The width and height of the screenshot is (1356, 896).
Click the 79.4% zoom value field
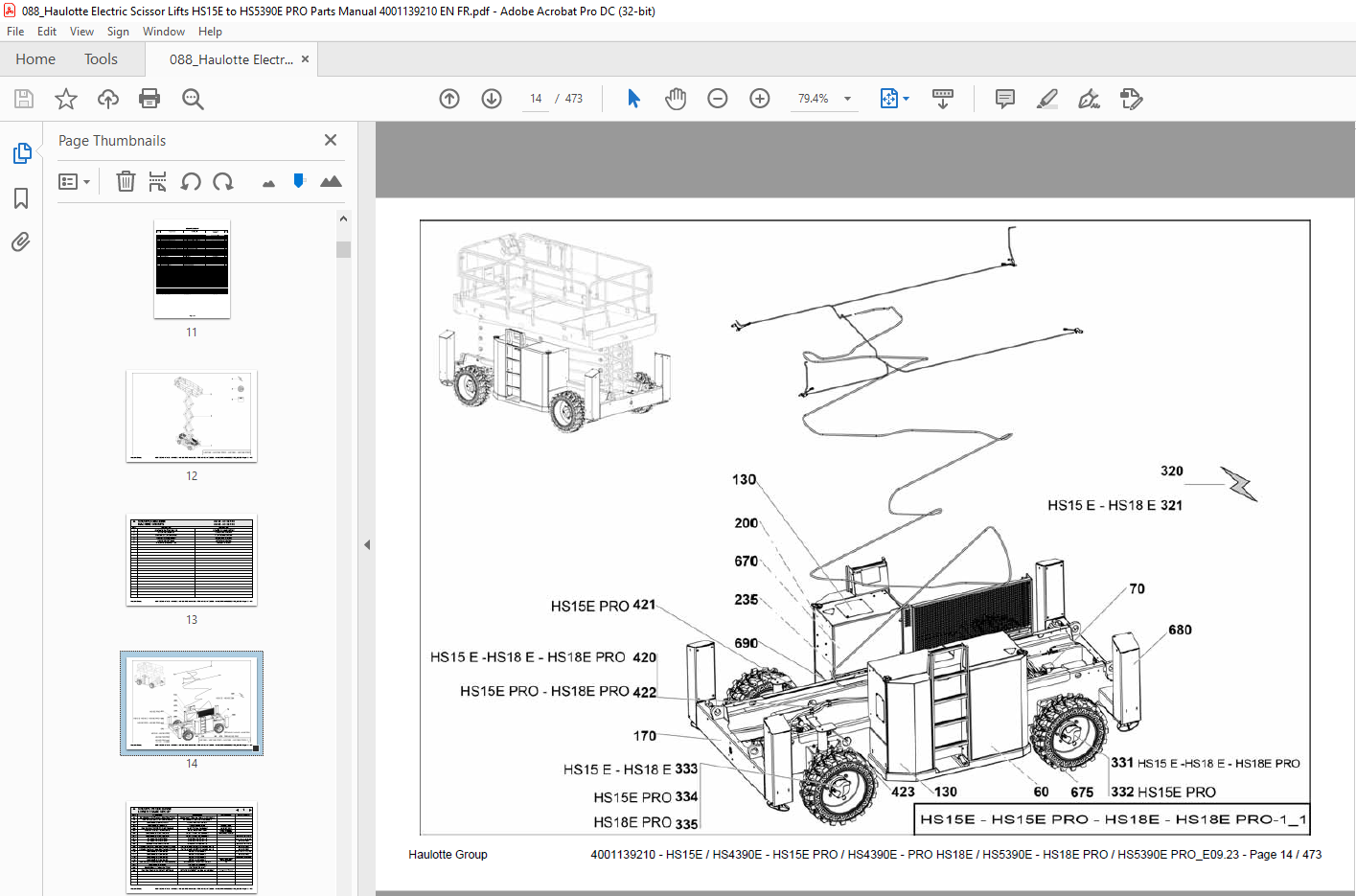point(814,99)
